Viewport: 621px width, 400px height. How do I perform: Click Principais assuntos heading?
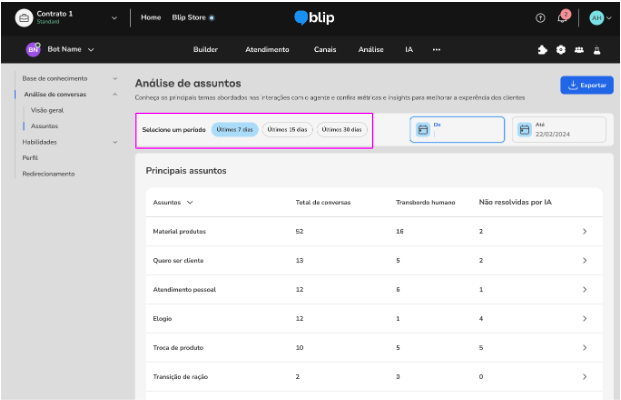coord(186,171)
